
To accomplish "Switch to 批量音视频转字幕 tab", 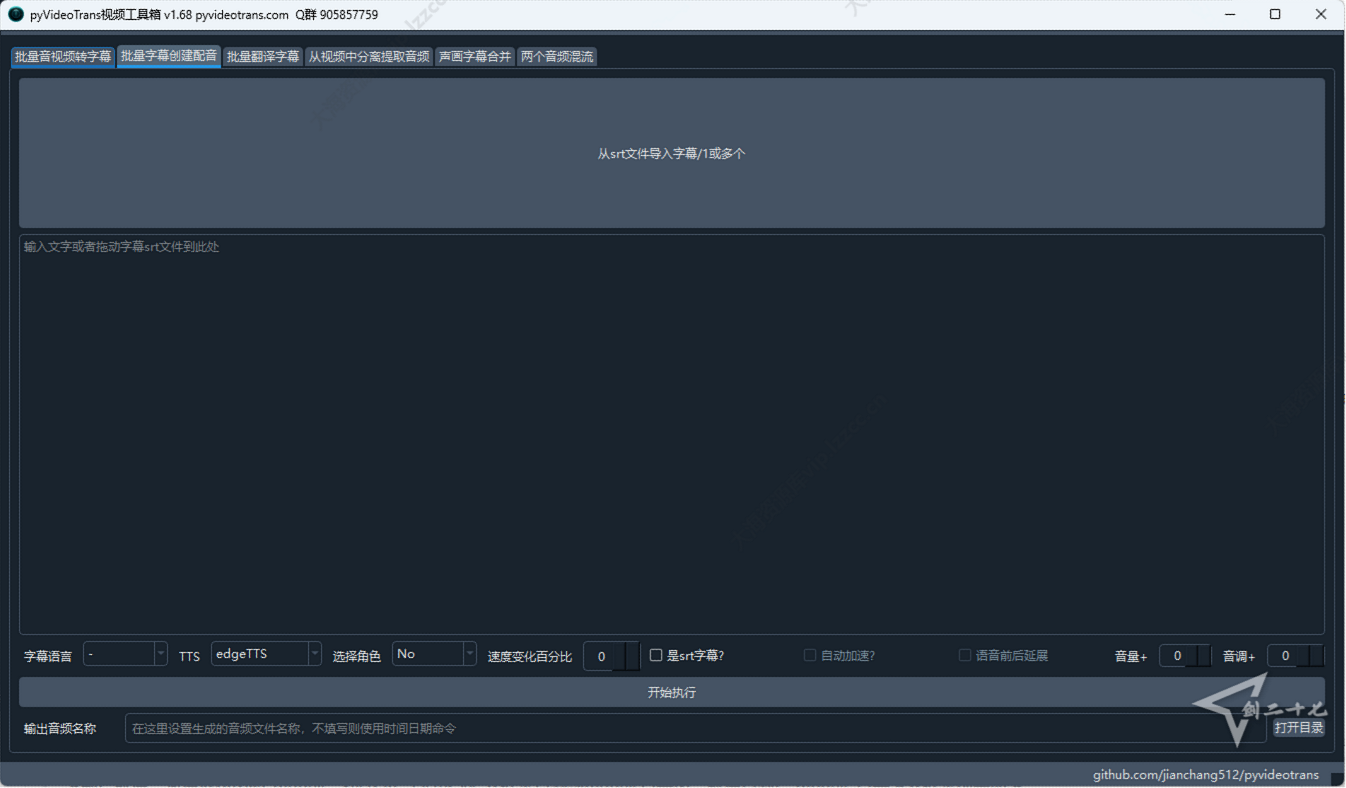I will pyautogui.click(x=63, y=57).
